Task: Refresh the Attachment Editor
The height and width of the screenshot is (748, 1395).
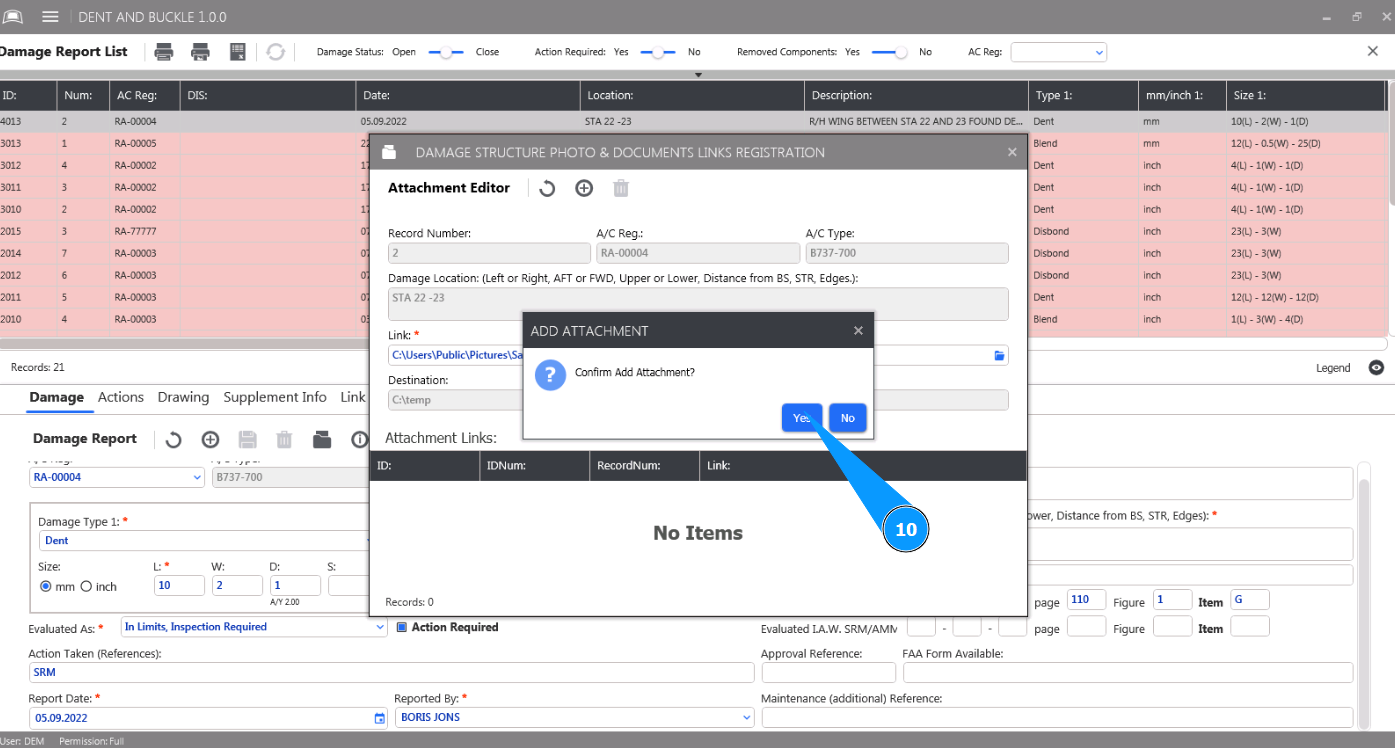Action: click(x=547, y=188)
